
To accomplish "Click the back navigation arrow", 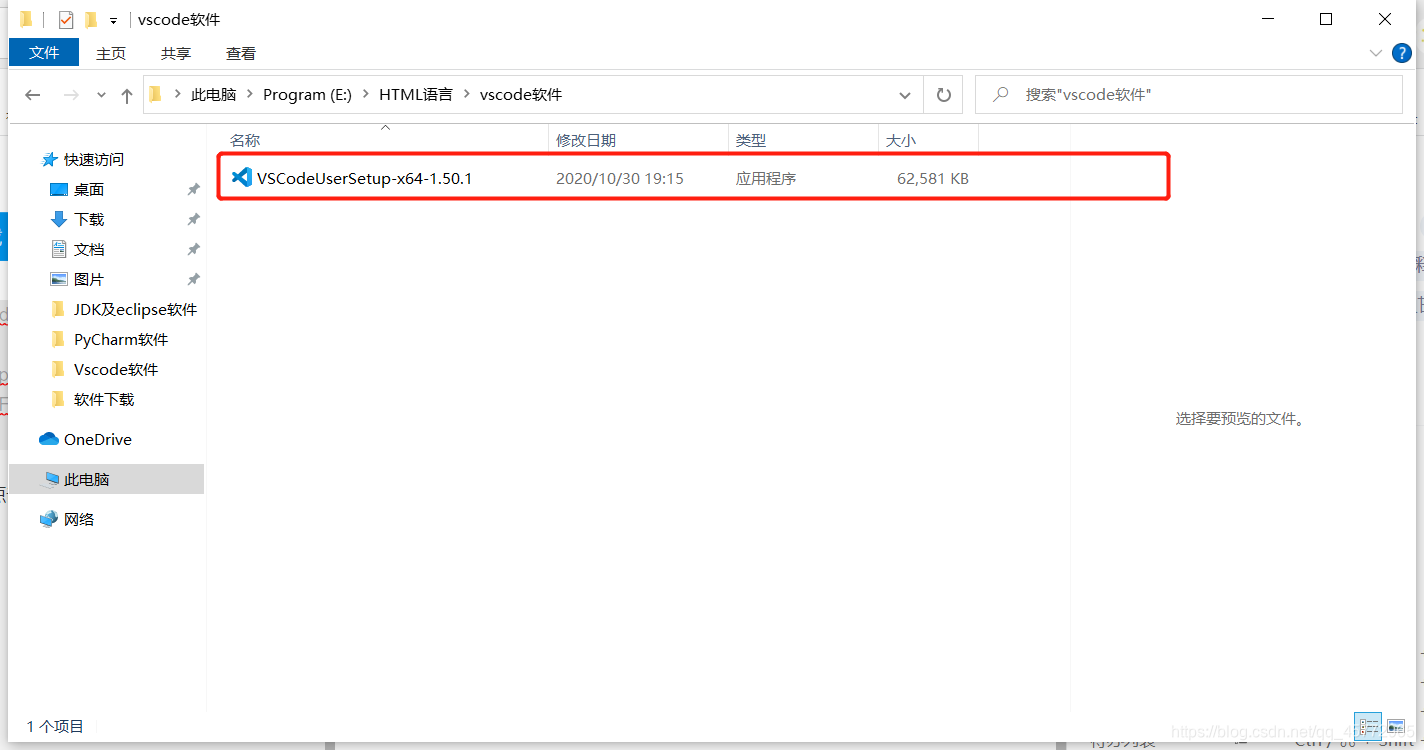I will click(x=33, y=95).
